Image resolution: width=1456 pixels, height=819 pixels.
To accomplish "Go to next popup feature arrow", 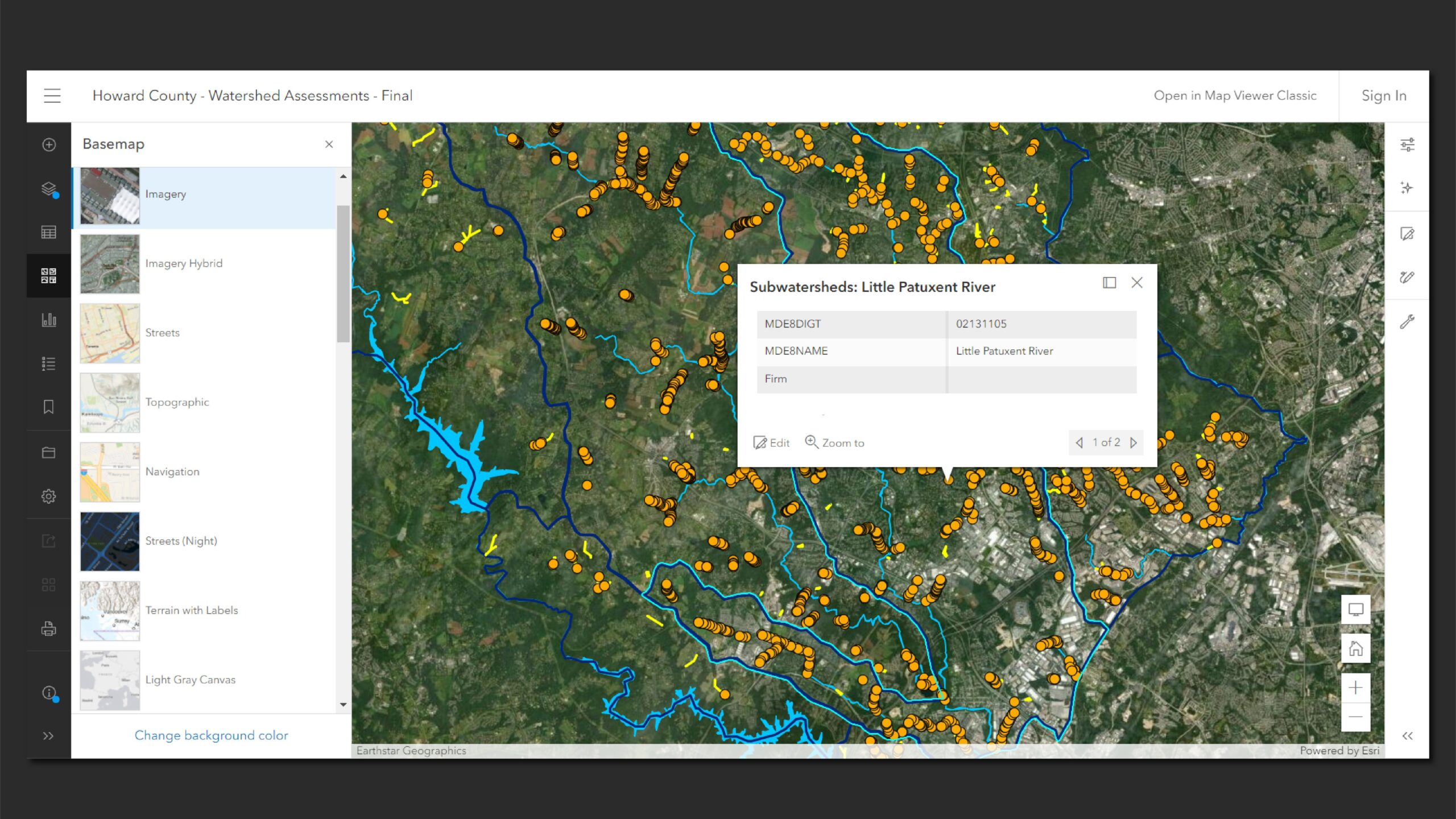I will click(1134, 442).
